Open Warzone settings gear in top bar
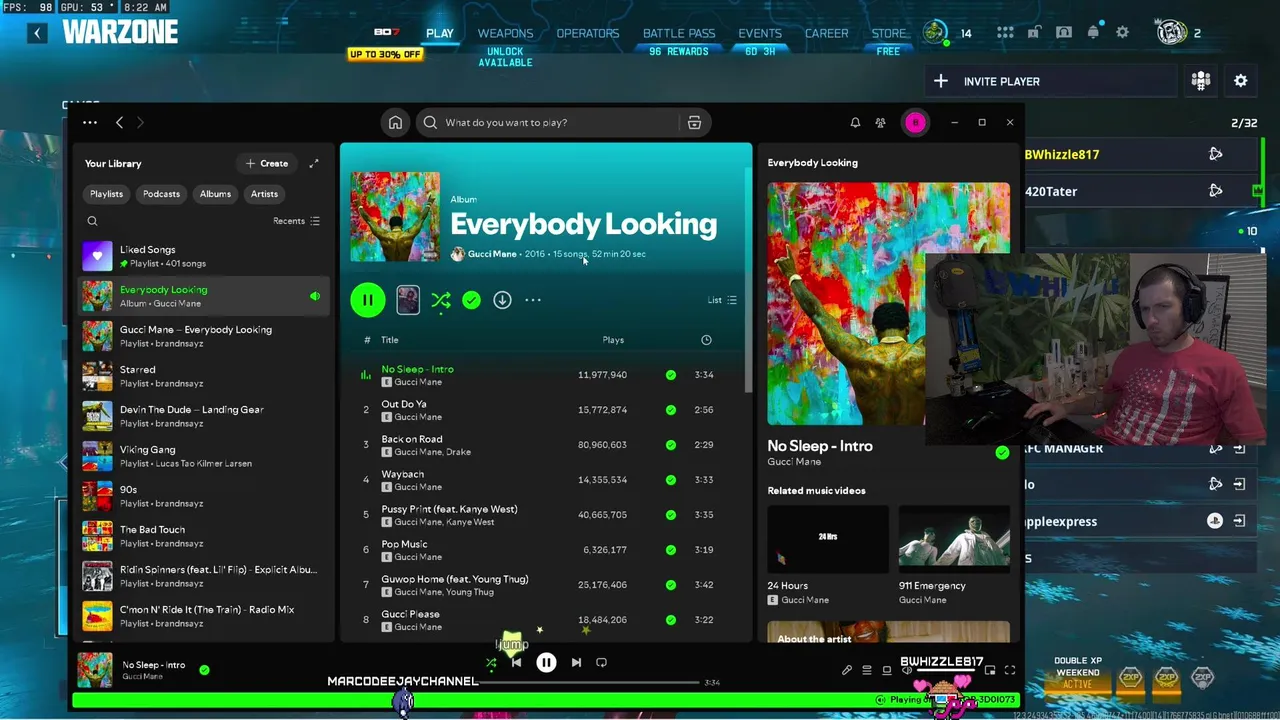 tap(1123, 33)
